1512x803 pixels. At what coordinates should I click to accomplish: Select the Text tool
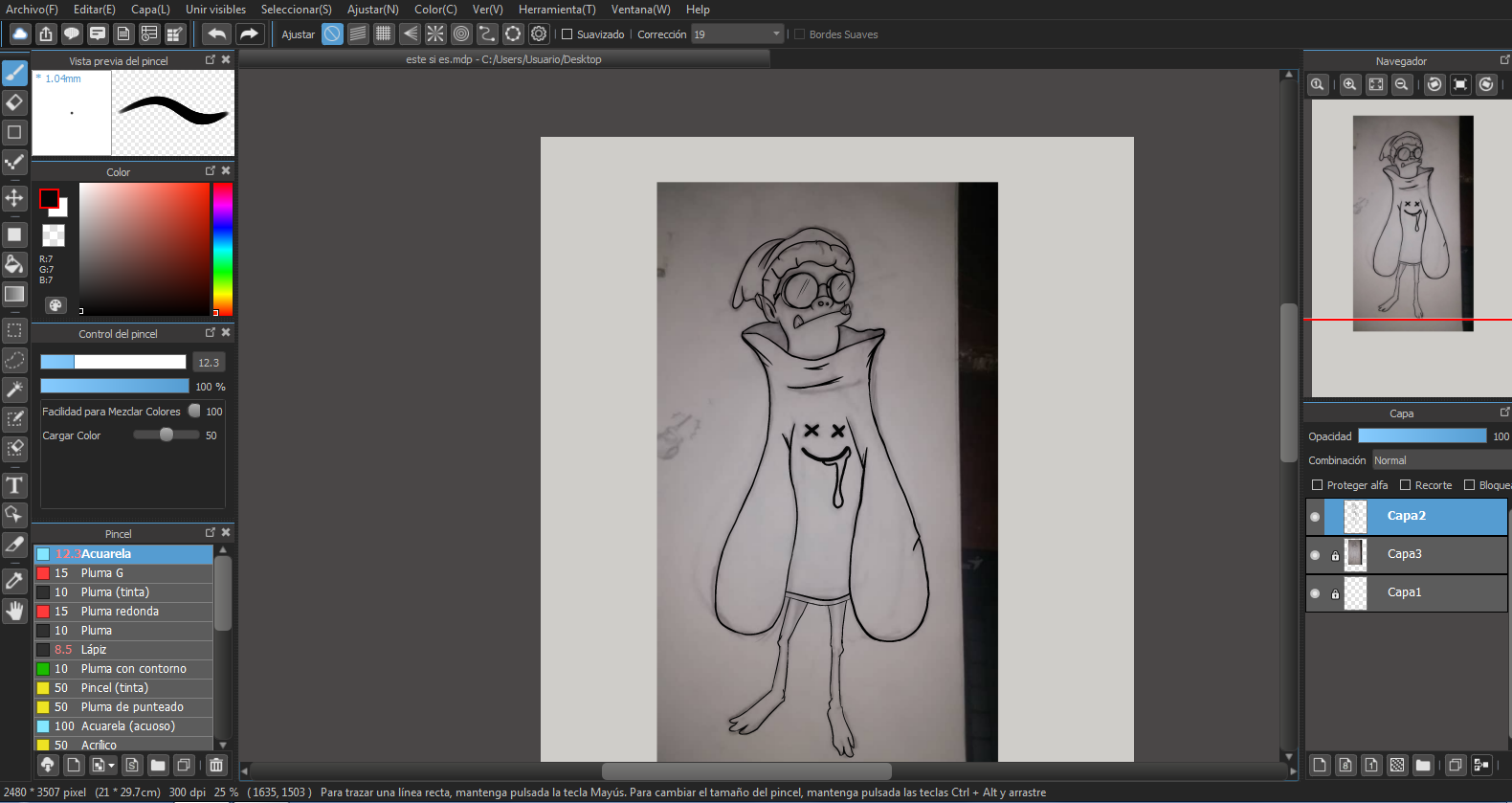[14, 485]
